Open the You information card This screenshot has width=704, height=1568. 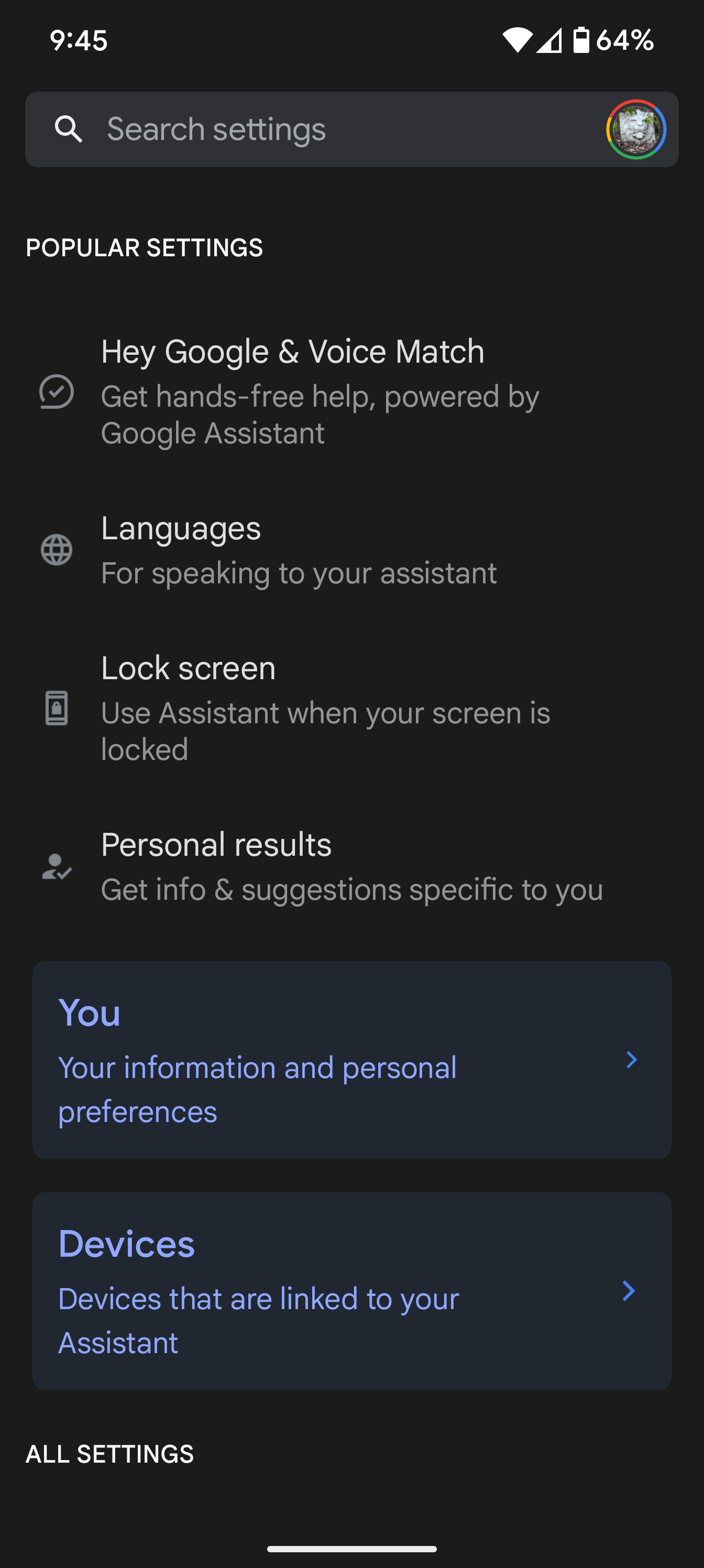click(351, 1060)
